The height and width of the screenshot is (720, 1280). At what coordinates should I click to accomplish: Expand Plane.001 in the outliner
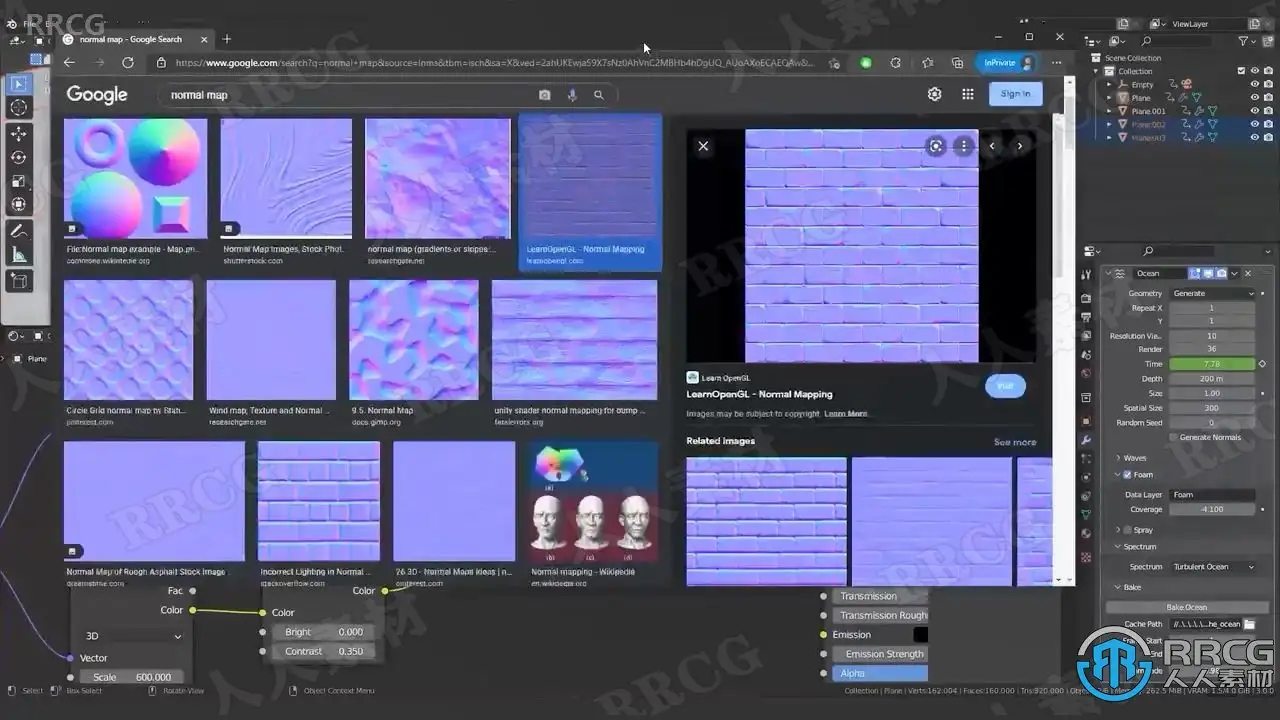click(x=1109, y=111)
